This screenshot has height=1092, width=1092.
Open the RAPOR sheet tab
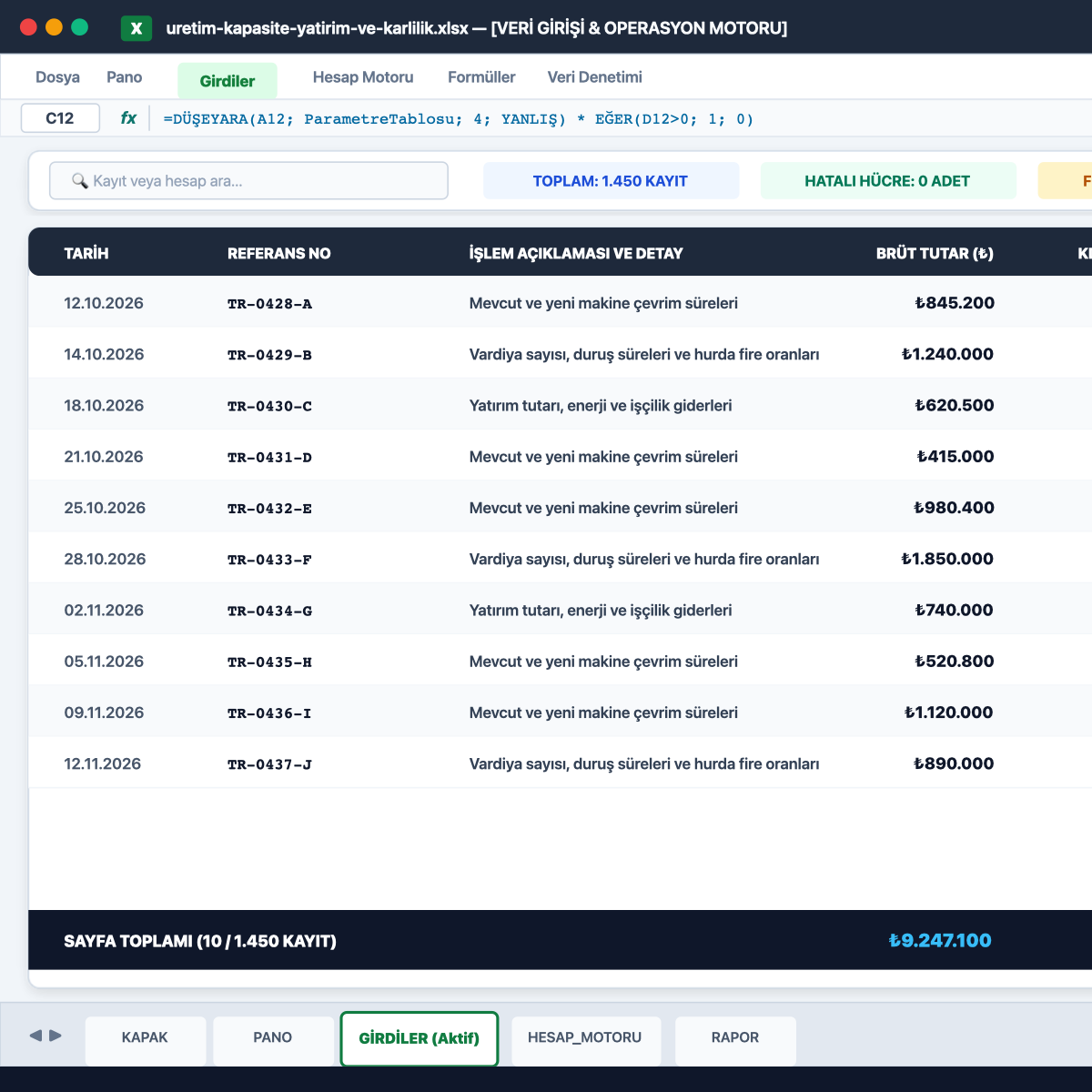(x=735, y=1040)
